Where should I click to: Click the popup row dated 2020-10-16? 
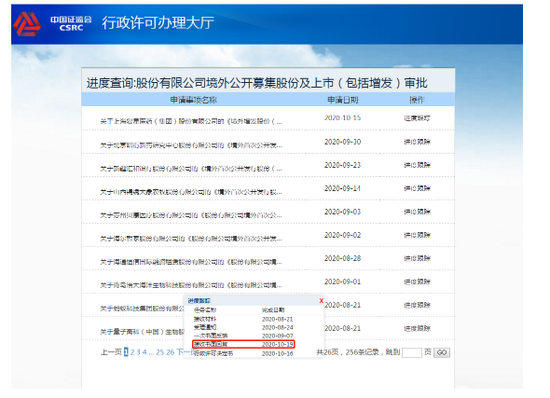(243, 353)
